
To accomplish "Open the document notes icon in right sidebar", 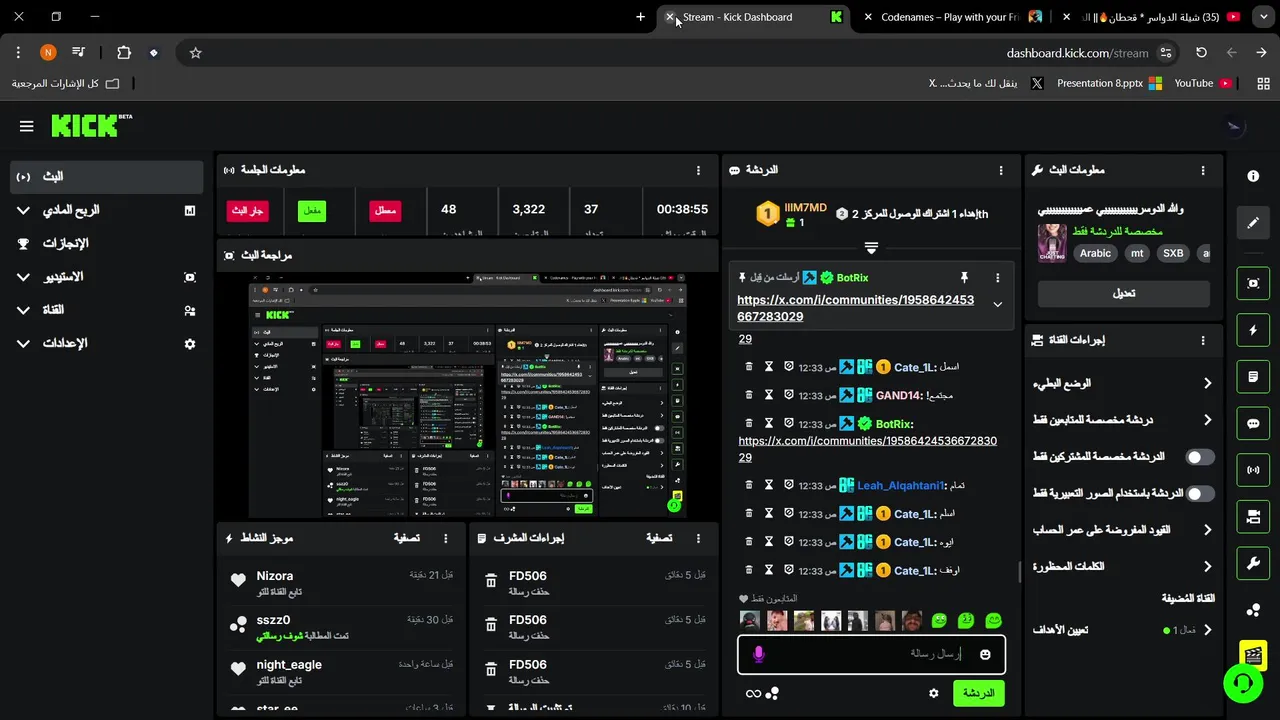I will click(1253, 377).
